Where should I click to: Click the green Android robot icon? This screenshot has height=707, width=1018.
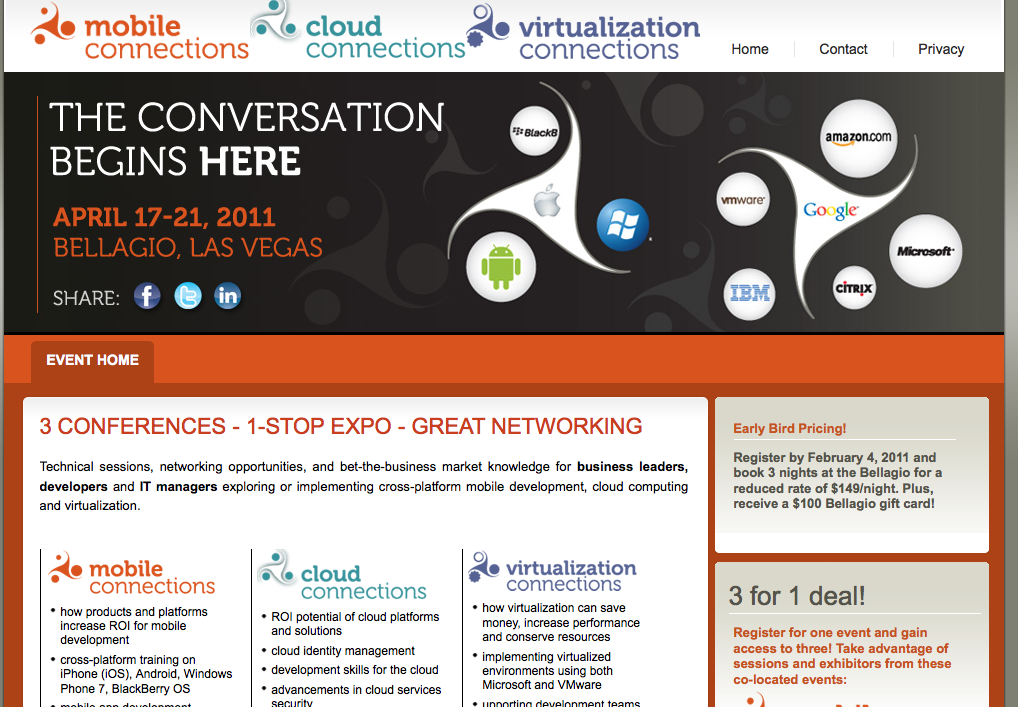point(501,267)
